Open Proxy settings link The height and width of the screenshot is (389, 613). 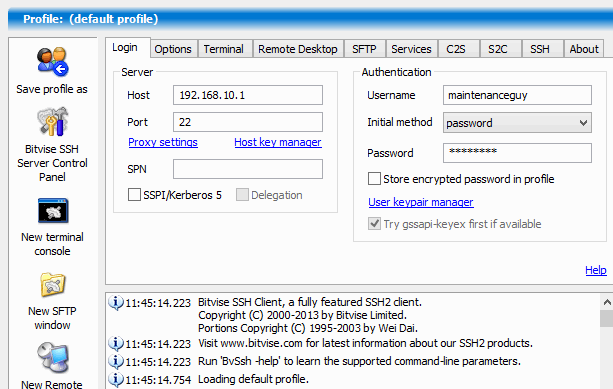click(163, 142)
